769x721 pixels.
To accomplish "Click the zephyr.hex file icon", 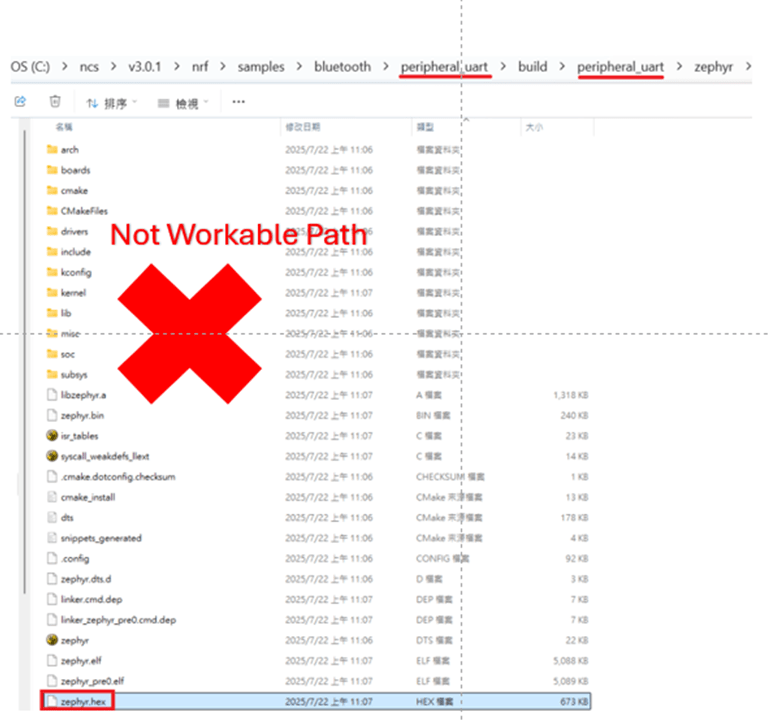I will (52, 701).
